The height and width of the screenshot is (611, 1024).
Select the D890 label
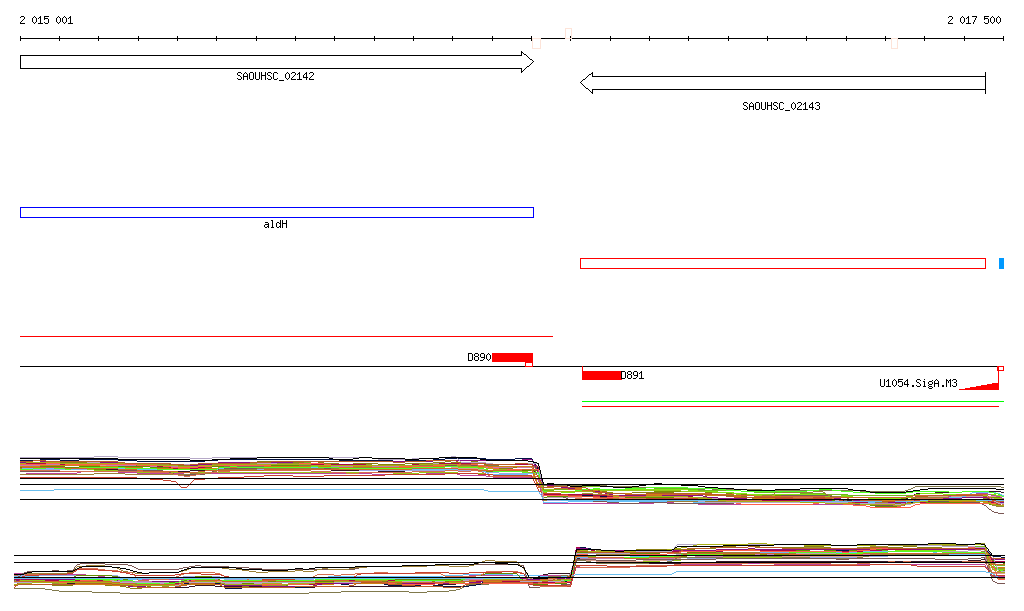(479, 357)
